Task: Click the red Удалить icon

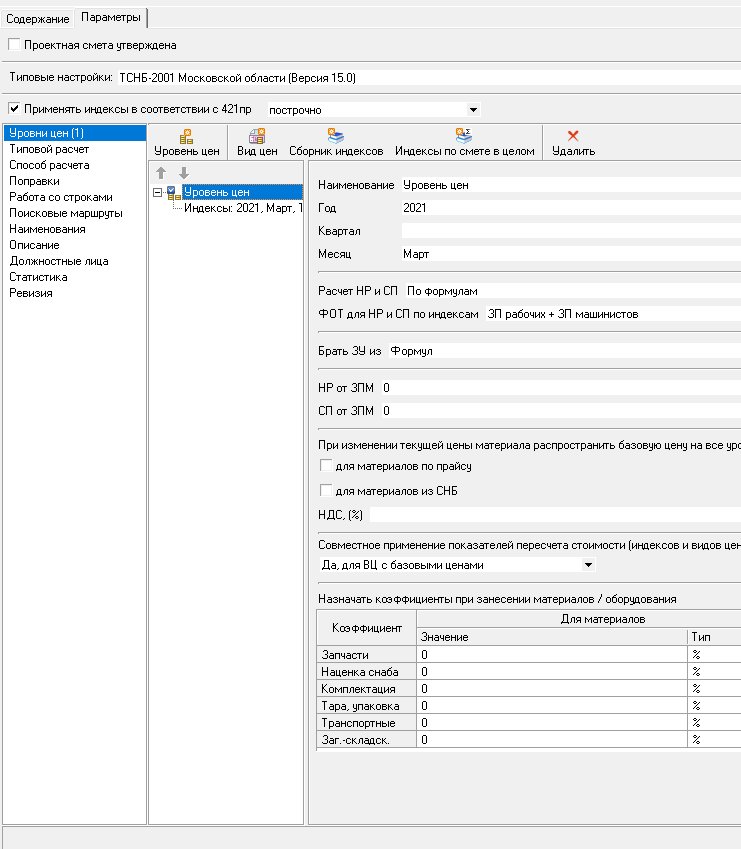Action: [573, 136]
